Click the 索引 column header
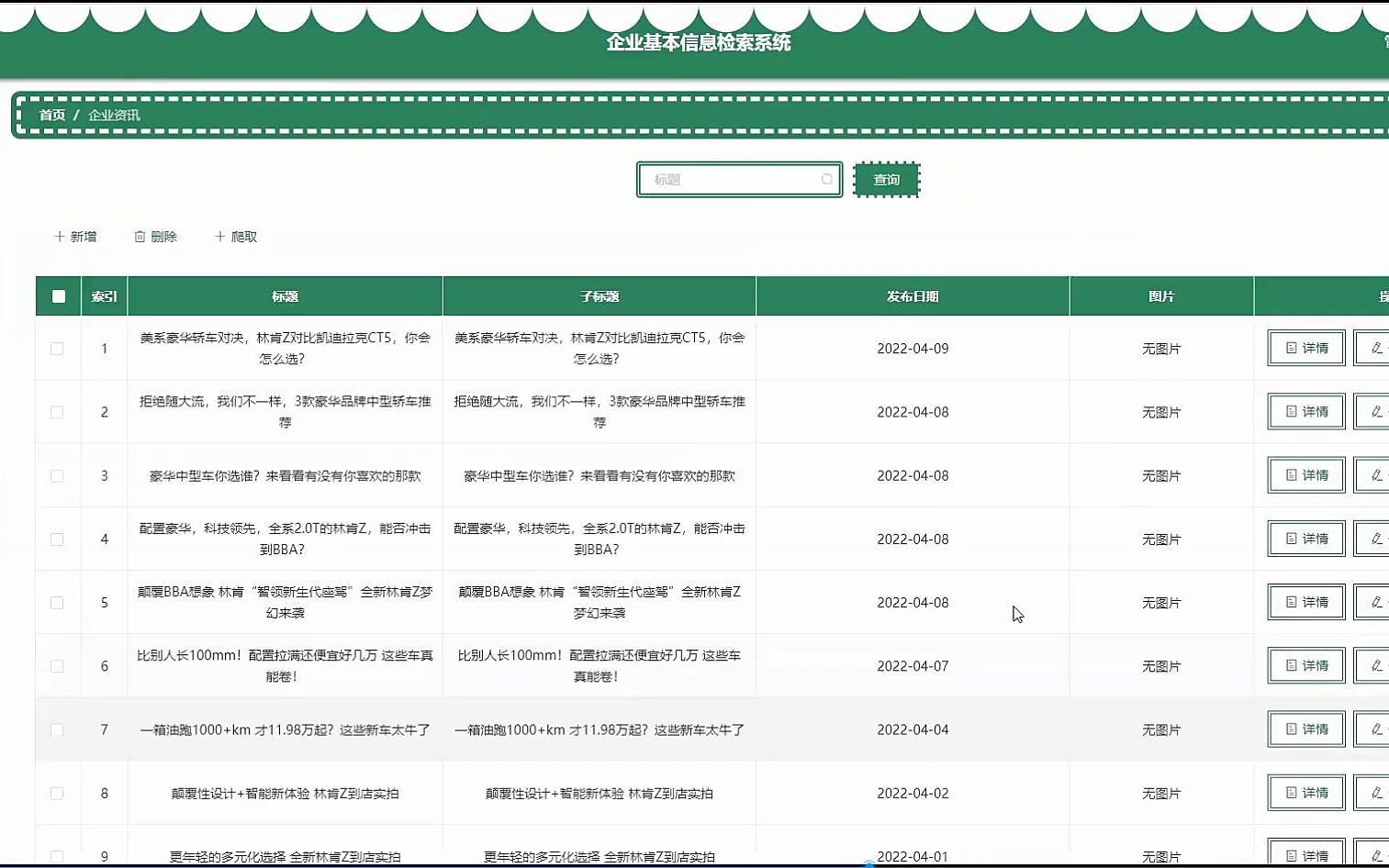Screen dimensions: 1389x868 tap(104, 296)
